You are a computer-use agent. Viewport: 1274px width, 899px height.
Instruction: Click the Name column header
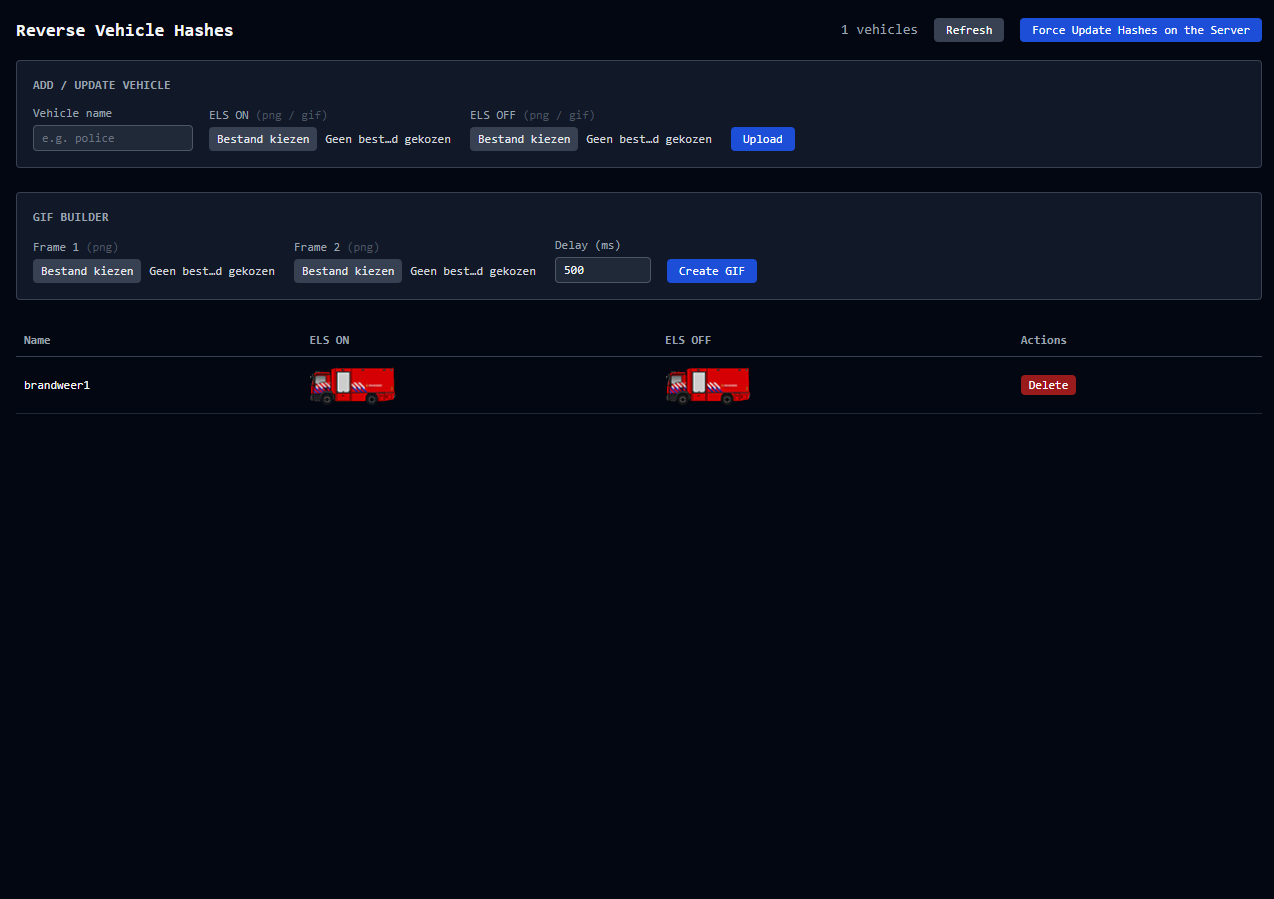point(37,340)
